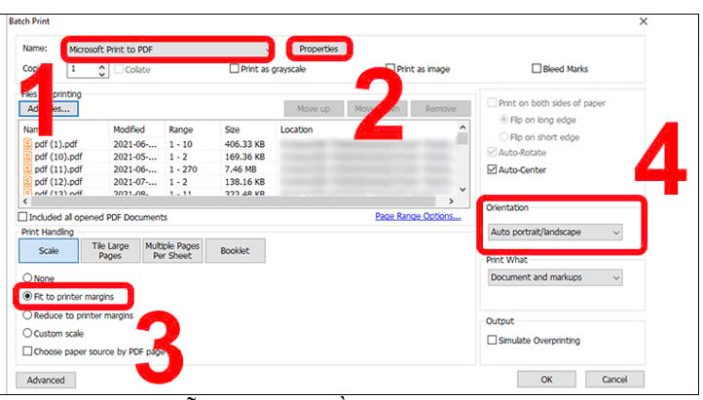The height and width of the screenshot is (400, 703).
Task: Click the pdf (1).pdf file icon
Action: (x=28, y=144)
